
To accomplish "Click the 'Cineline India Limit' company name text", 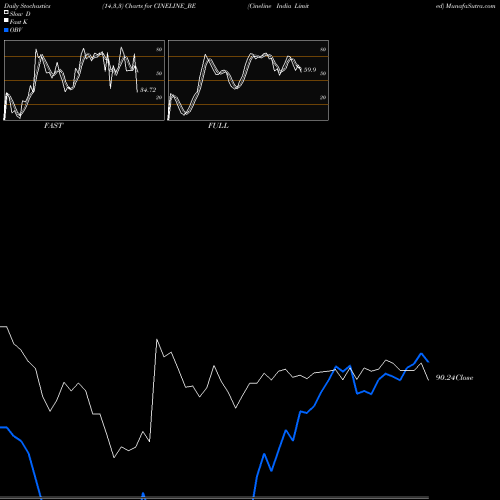I will tap(278, 6).
